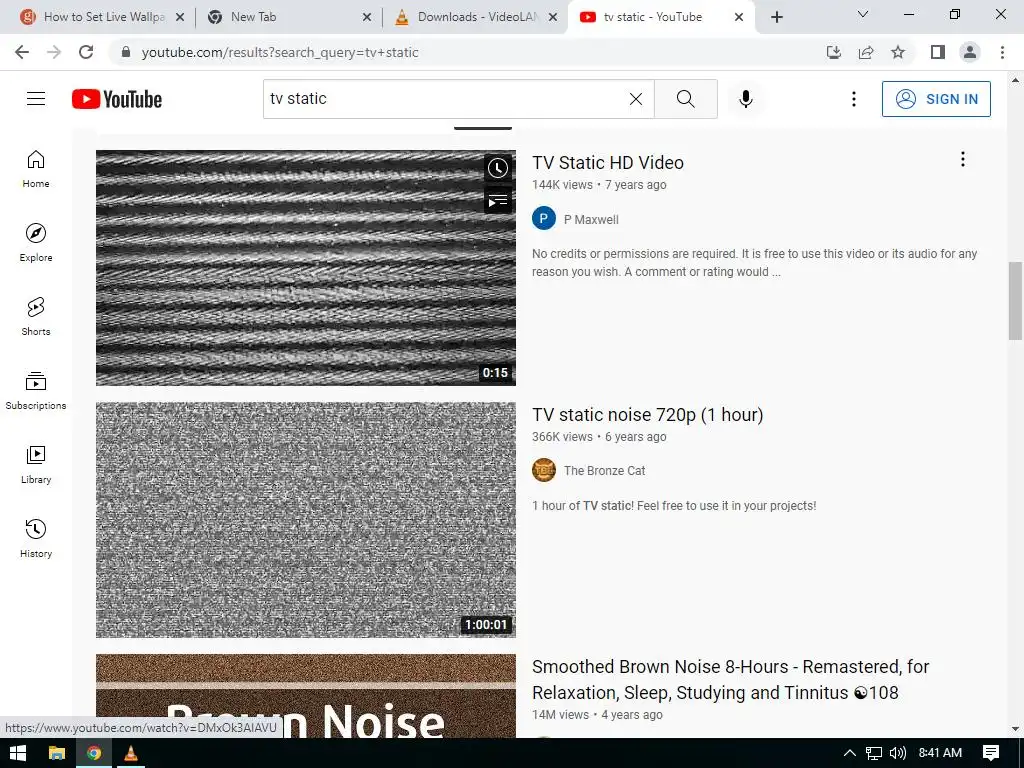Add TV Static HD Video to queue
This screenshot has height=768, width=1024.
pyautogui.click(x=498, y=200)
